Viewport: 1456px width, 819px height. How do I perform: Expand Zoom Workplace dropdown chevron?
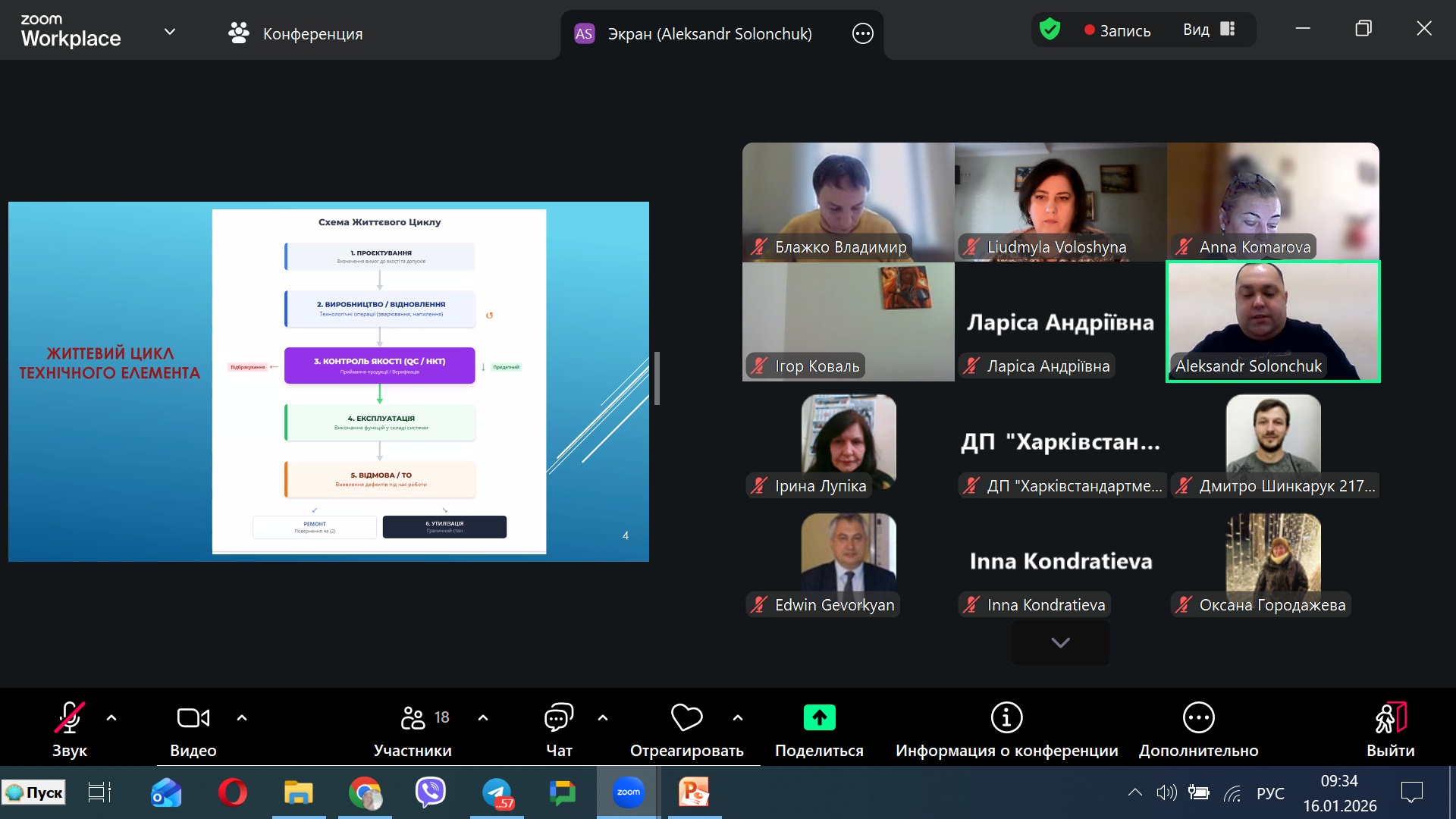170,32
